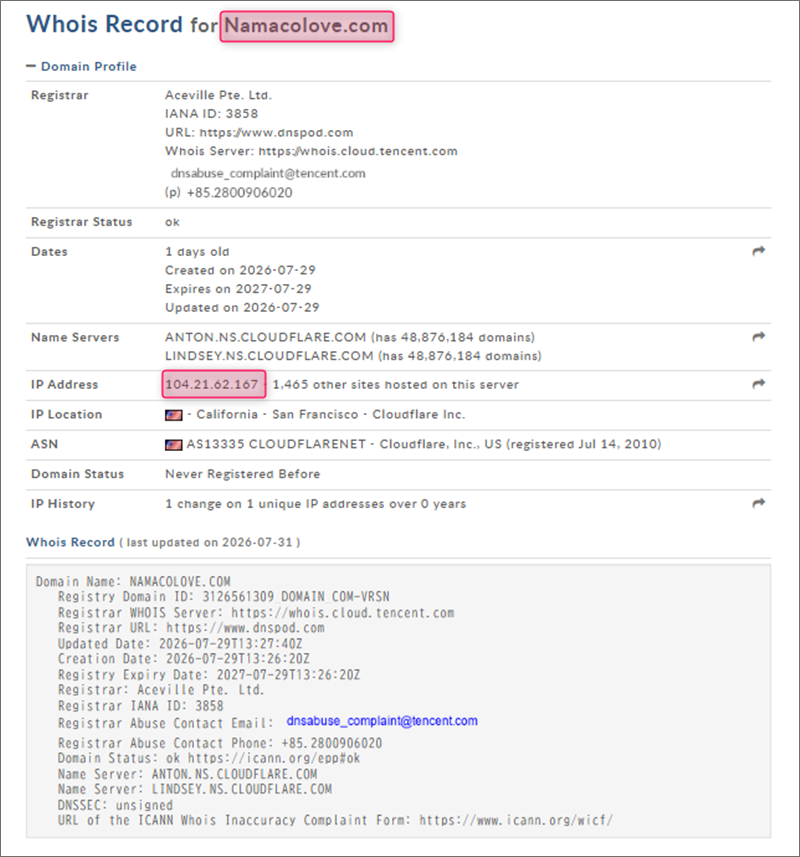Click the share arrow in IP Address row
The height and width of the screenshot is (857, 800).
click(x=758, y=384)
